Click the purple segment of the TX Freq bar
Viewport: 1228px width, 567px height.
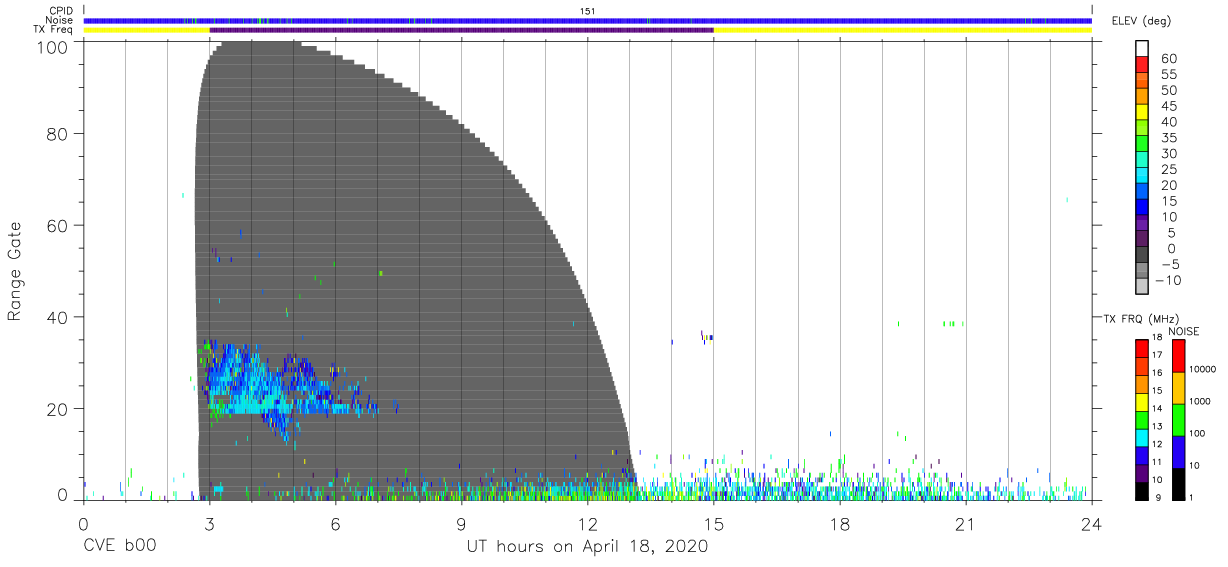pos(461,30)
